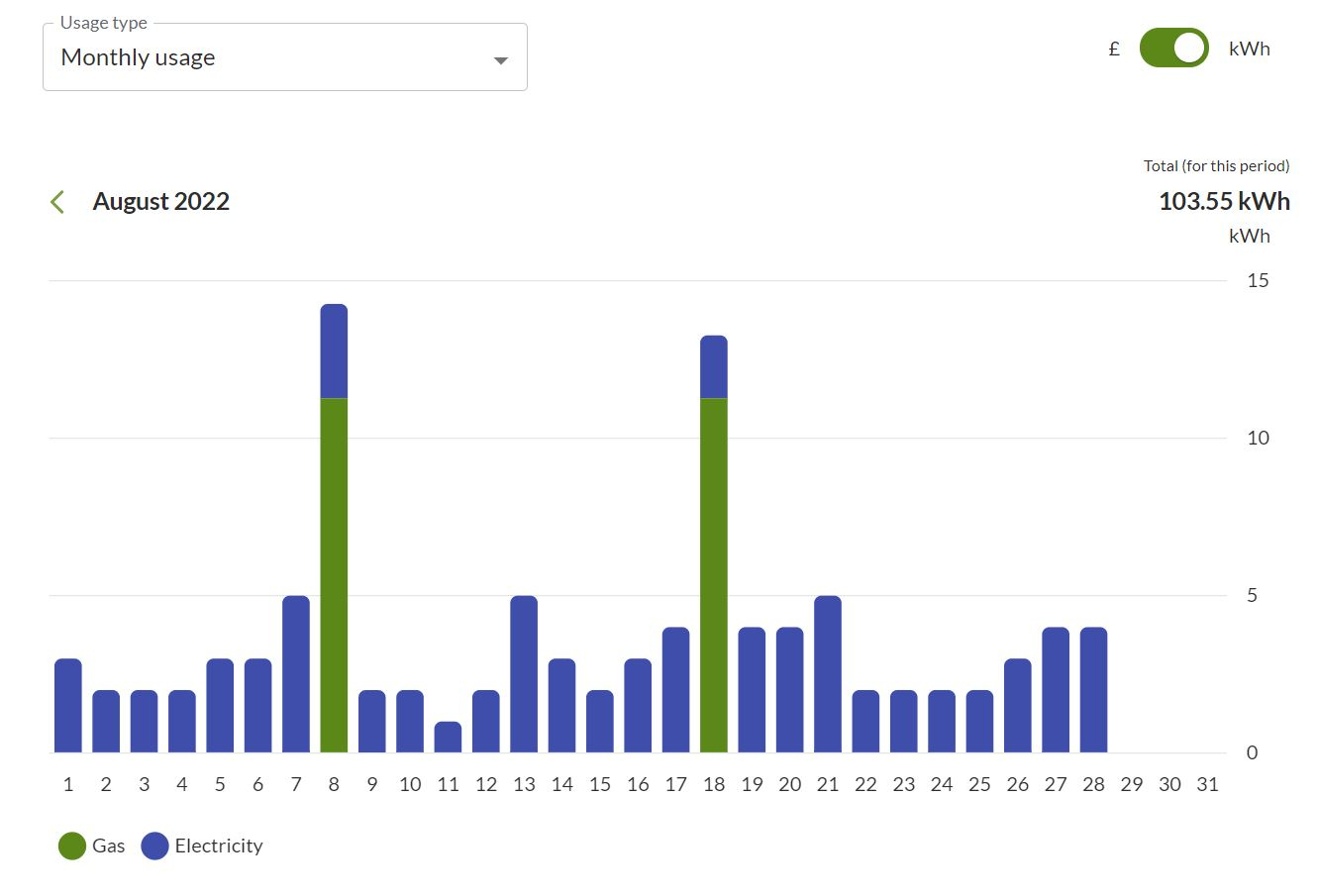Select the day 7 electricity bar
Viewport: 1317px width, 896px height.
pyautogui.click(x=296, y=674)
